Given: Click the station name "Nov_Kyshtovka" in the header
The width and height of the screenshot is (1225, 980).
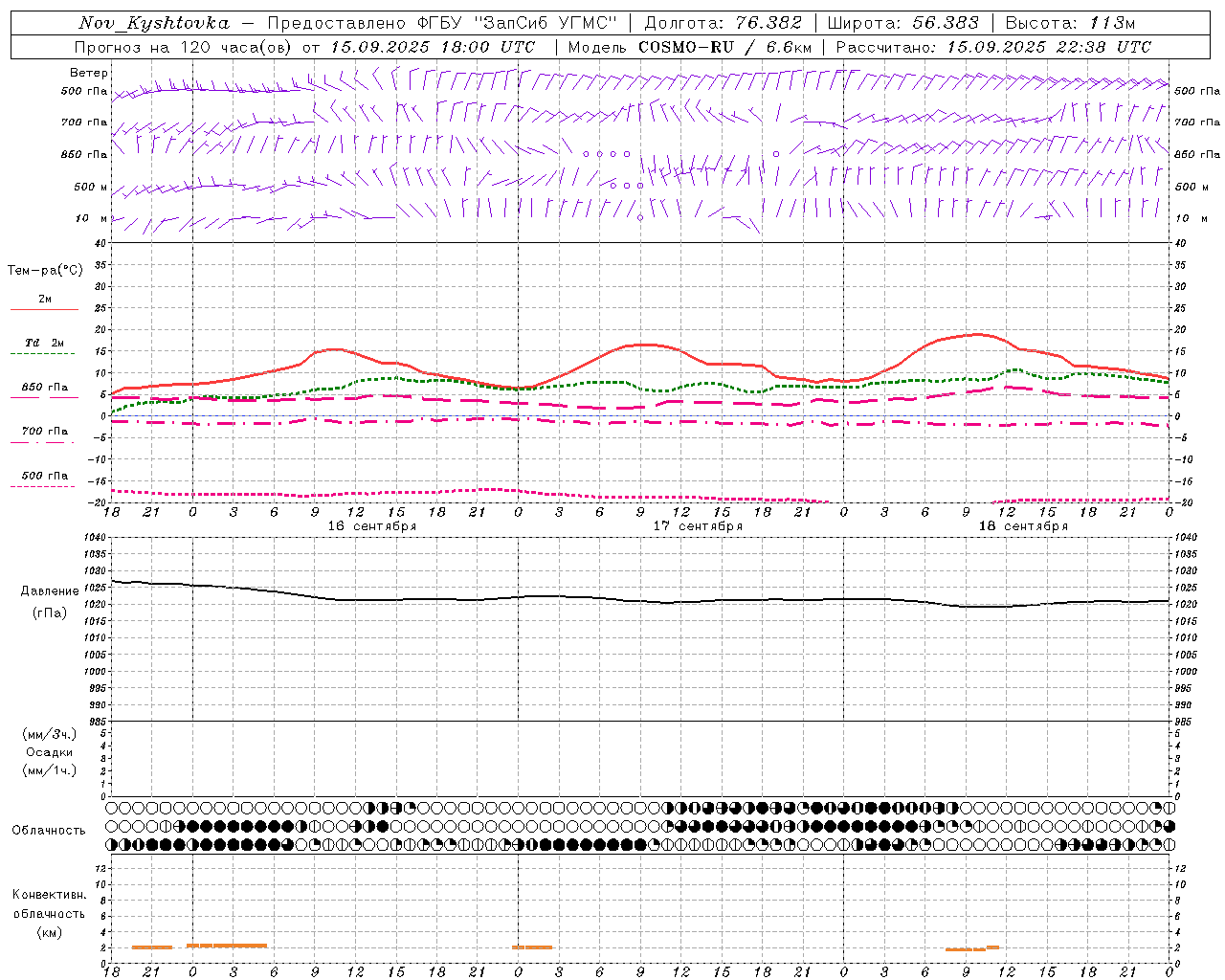Looking at the screenshot, I should tap(154, 23).
